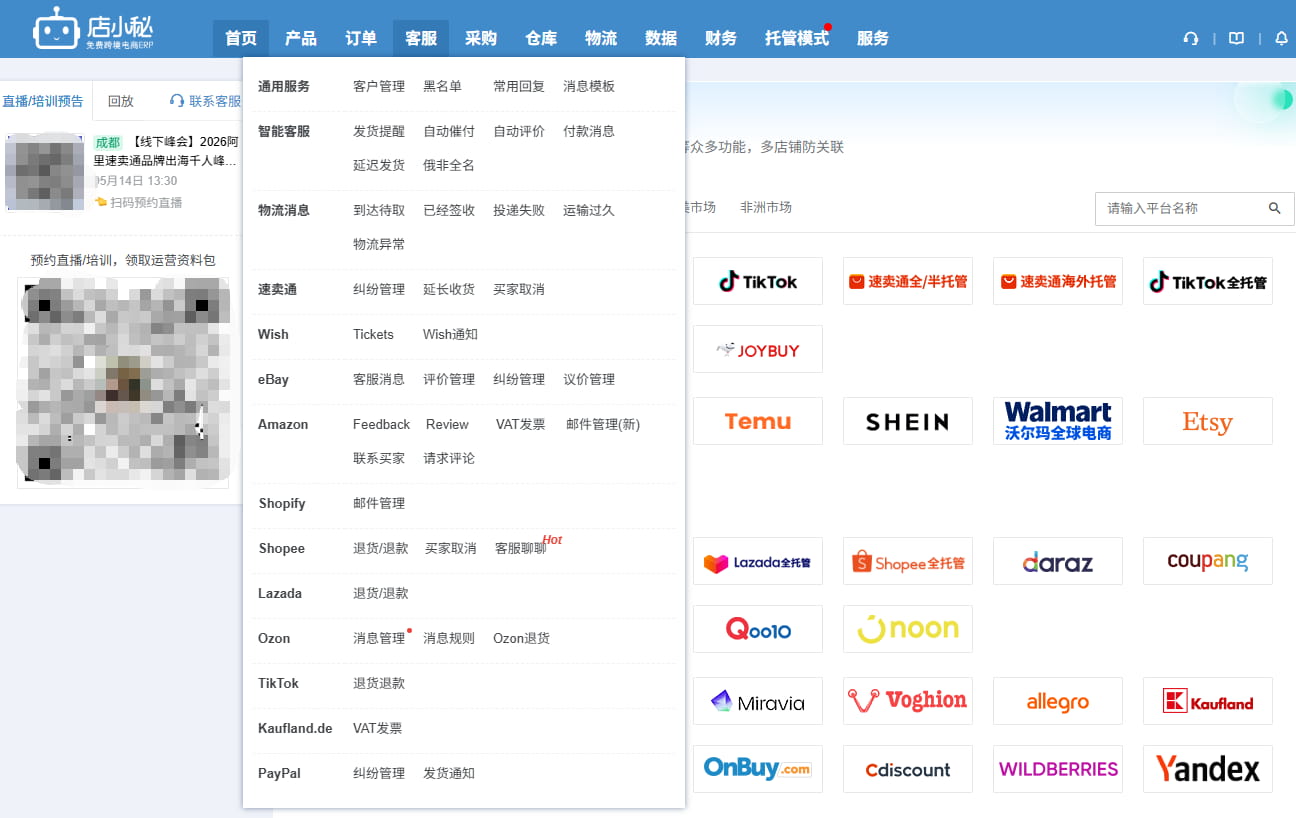Switch to the 非洲市场 tab
This screenshot has height=818, width=1296.
point(766,207)
